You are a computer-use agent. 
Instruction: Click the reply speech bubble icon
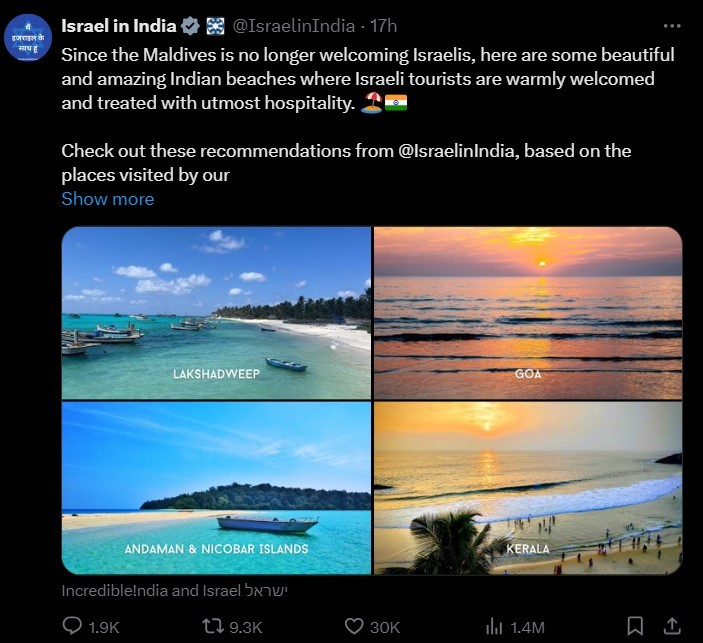point(72,626)
